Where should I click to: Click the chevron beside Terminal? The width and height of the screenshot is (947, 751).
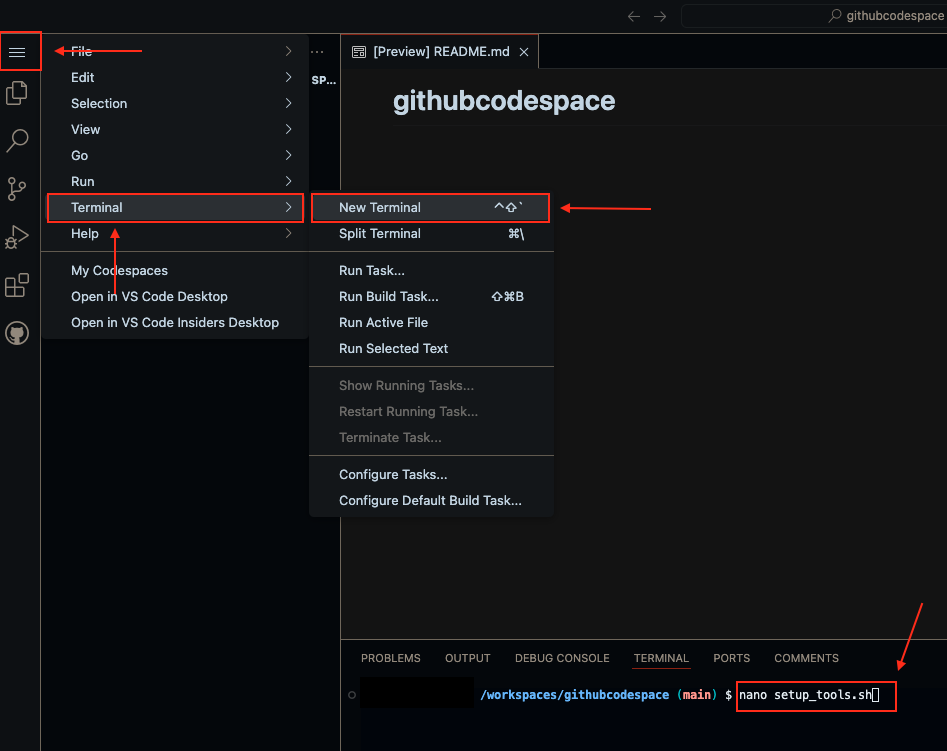289,207
